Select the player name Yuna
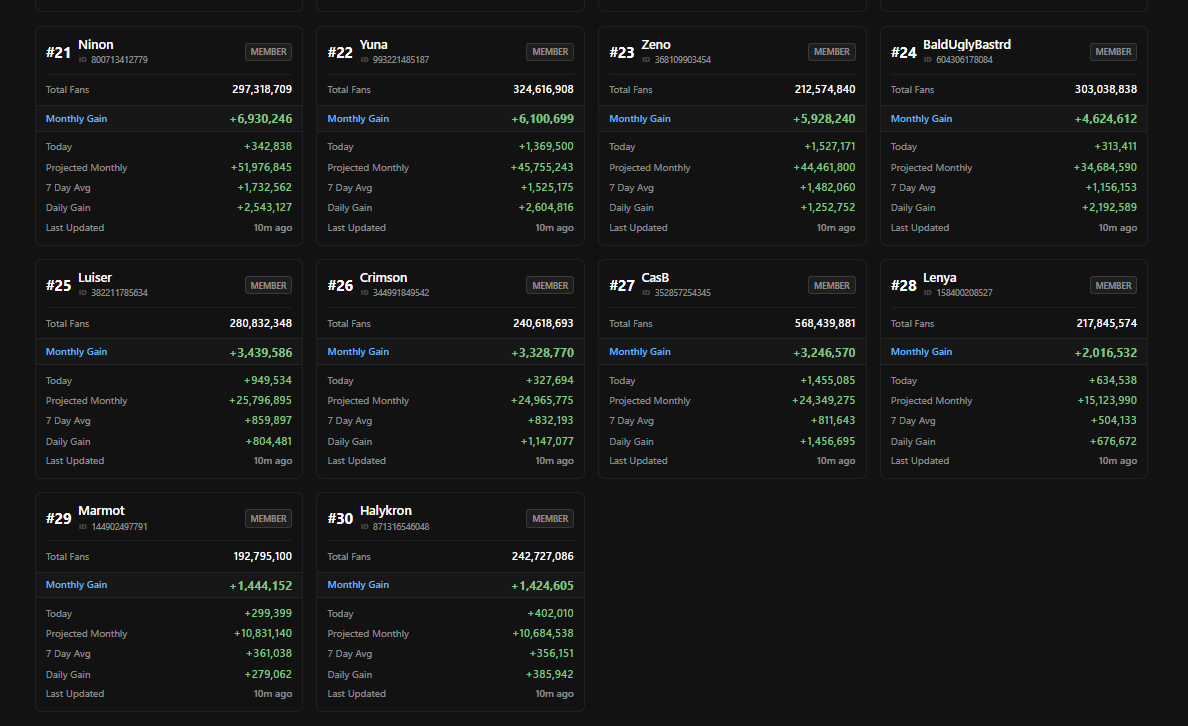The width and height of the screenshot is (1188, 726). [x=374, y=45]
